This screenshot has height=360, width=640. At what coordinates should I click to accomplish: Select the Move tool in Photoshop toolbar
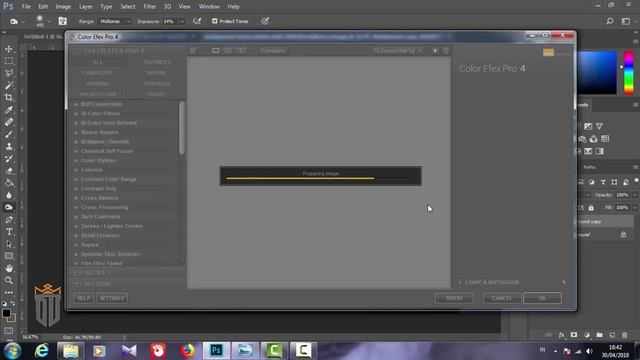pyautogui.click(x=9, y=49)
